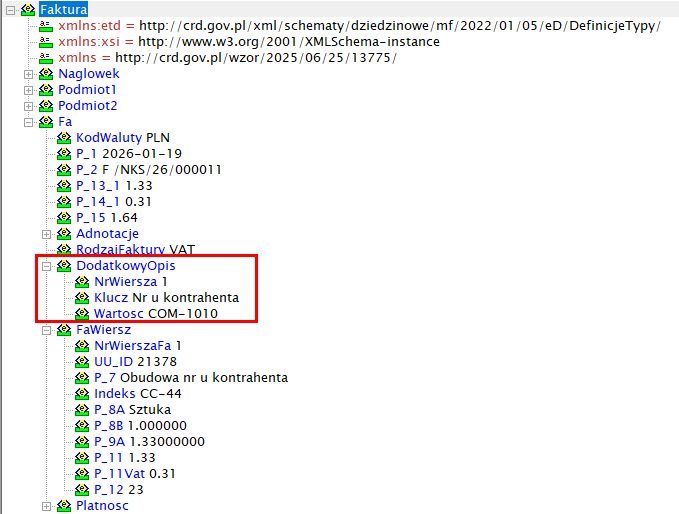Collapse the root Faktura tree
The image size is (679, 514).
pyautogui.click(x=10, y=10)
